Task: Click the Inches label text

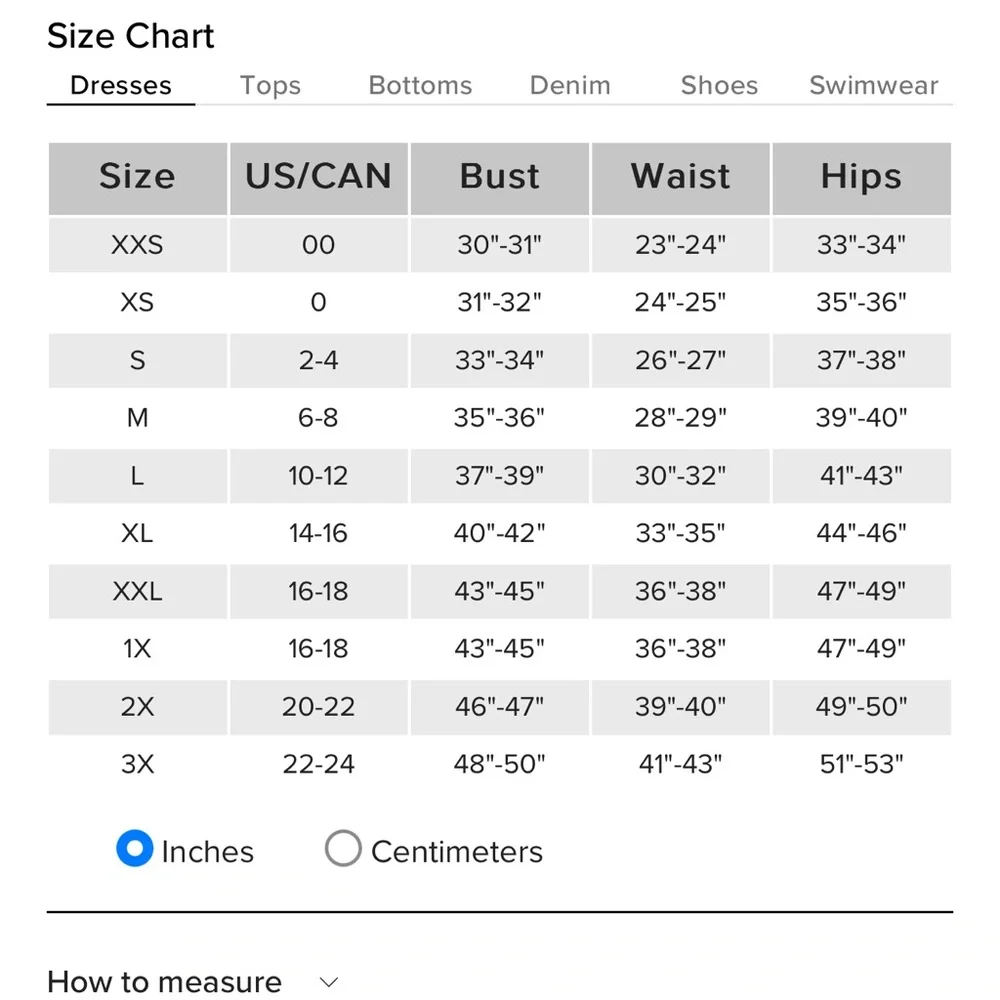Action: pos(207,852)
